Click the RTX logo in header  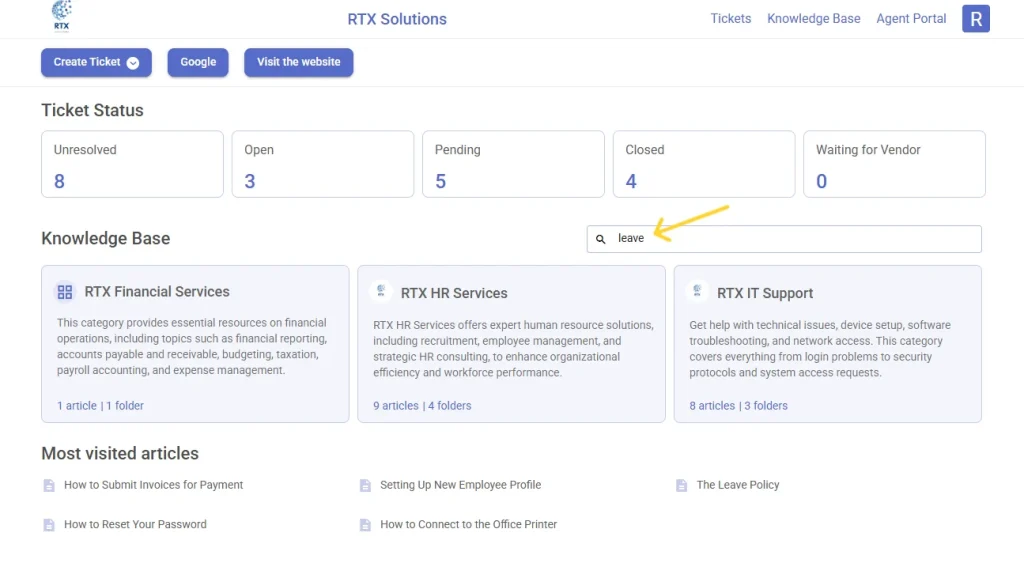click(x=61, y=16)
